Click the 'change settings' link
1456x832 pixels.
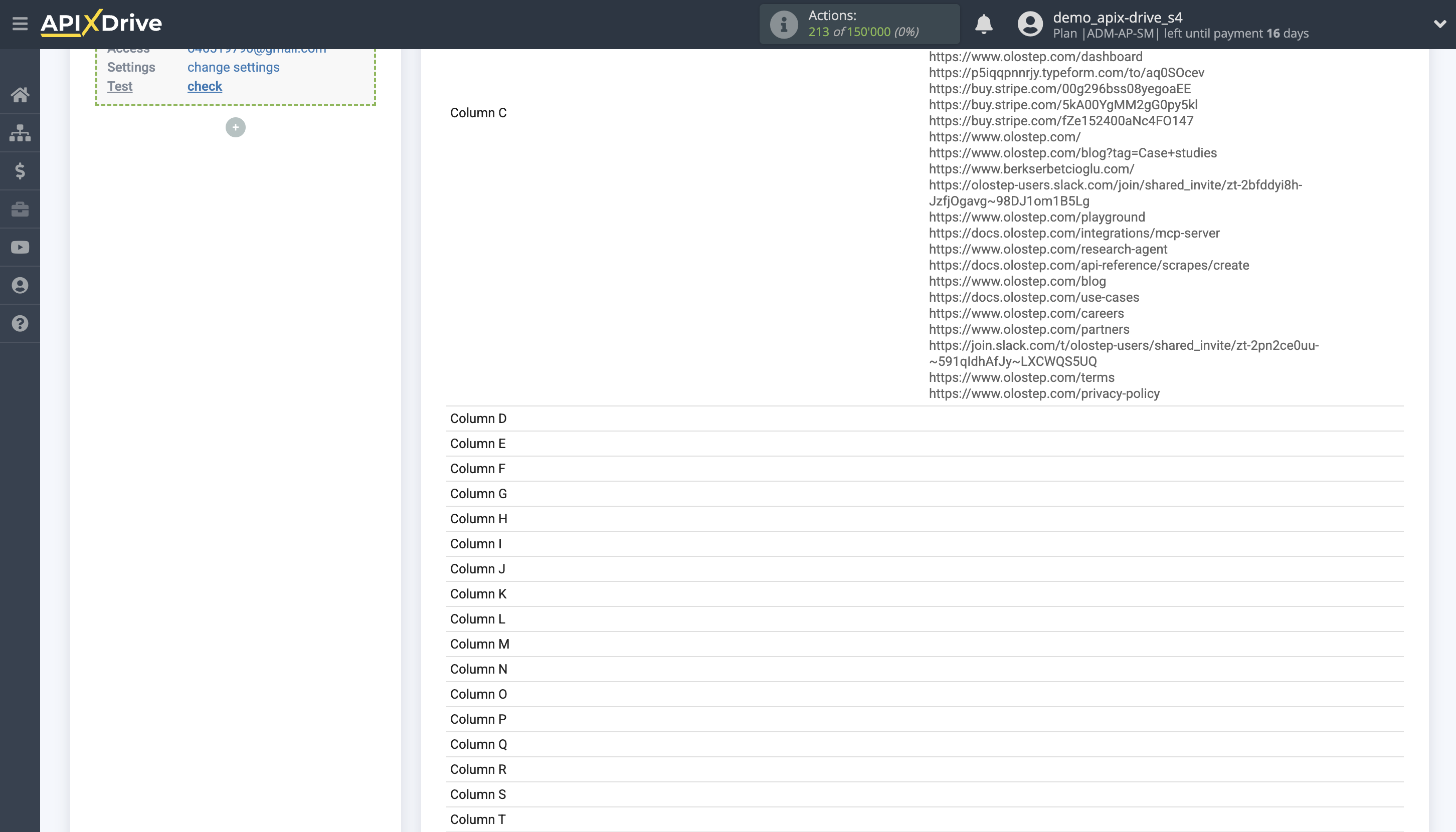pos(233,68)
